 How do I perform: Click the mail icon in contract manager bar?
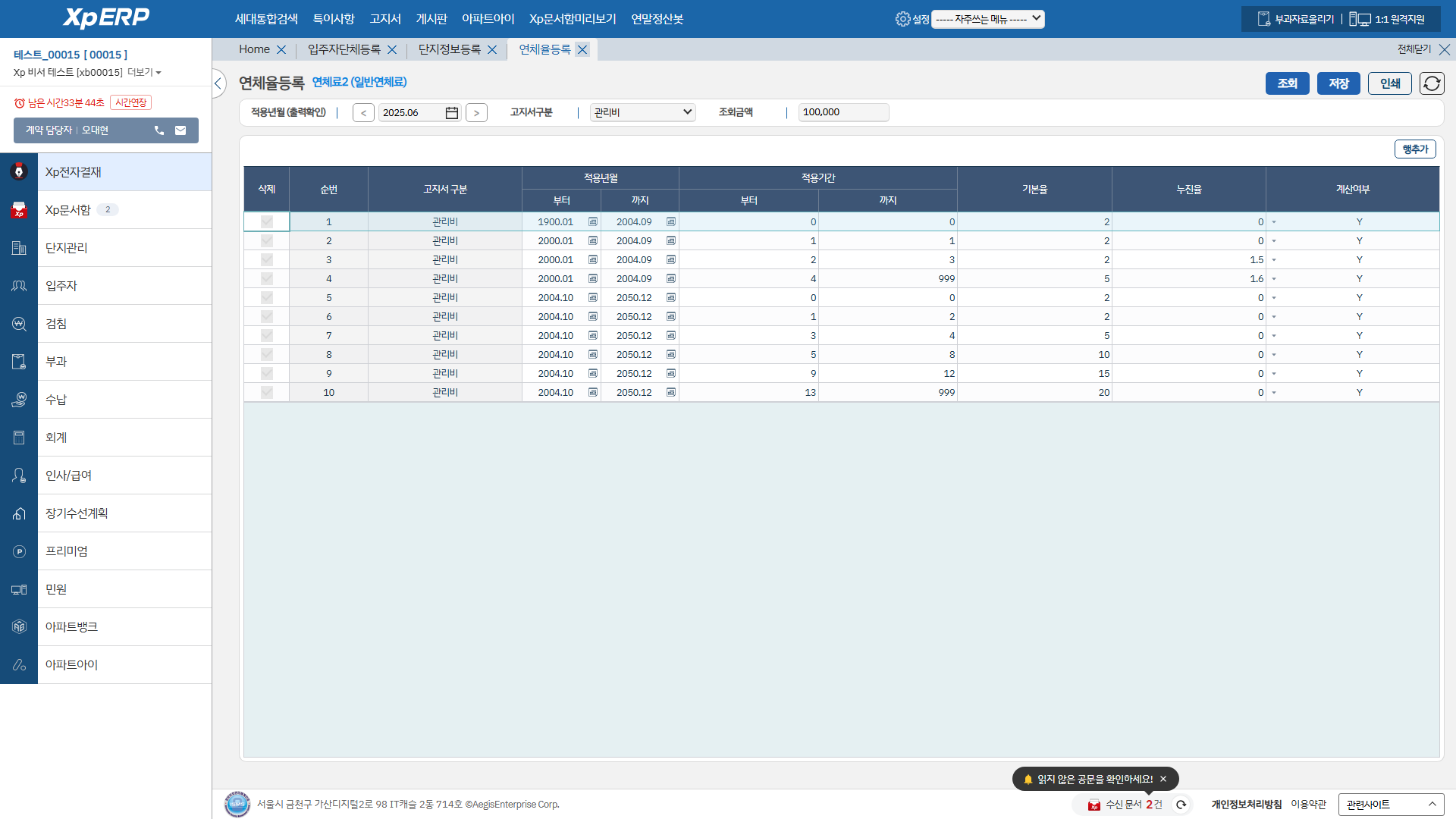pyautogui.click(x=180, y=130)
